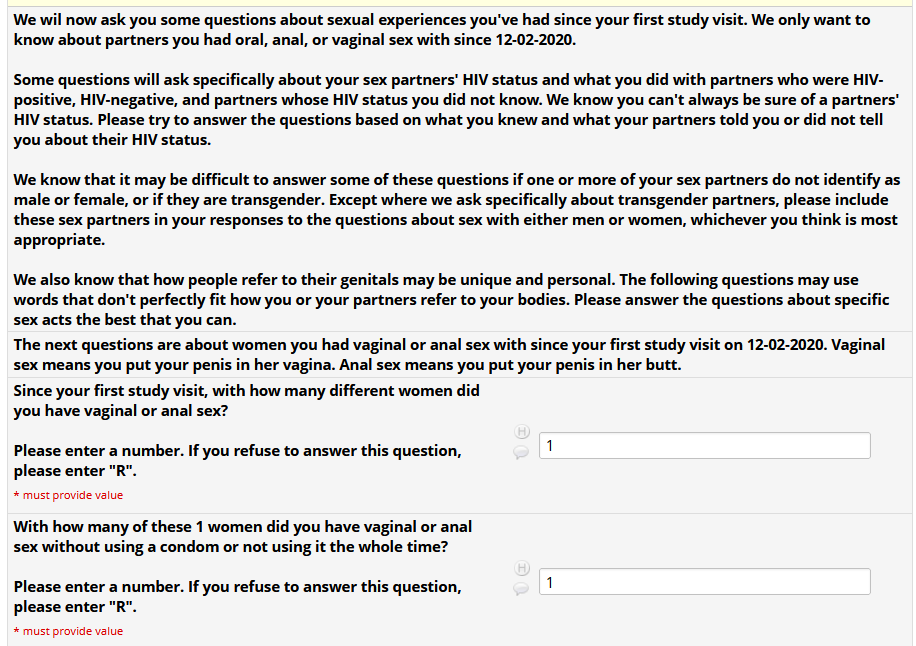Open comment balloon beside the condom question field
Image resolution: width=916 pixels, height=646 pixels.
coord(521,589)
